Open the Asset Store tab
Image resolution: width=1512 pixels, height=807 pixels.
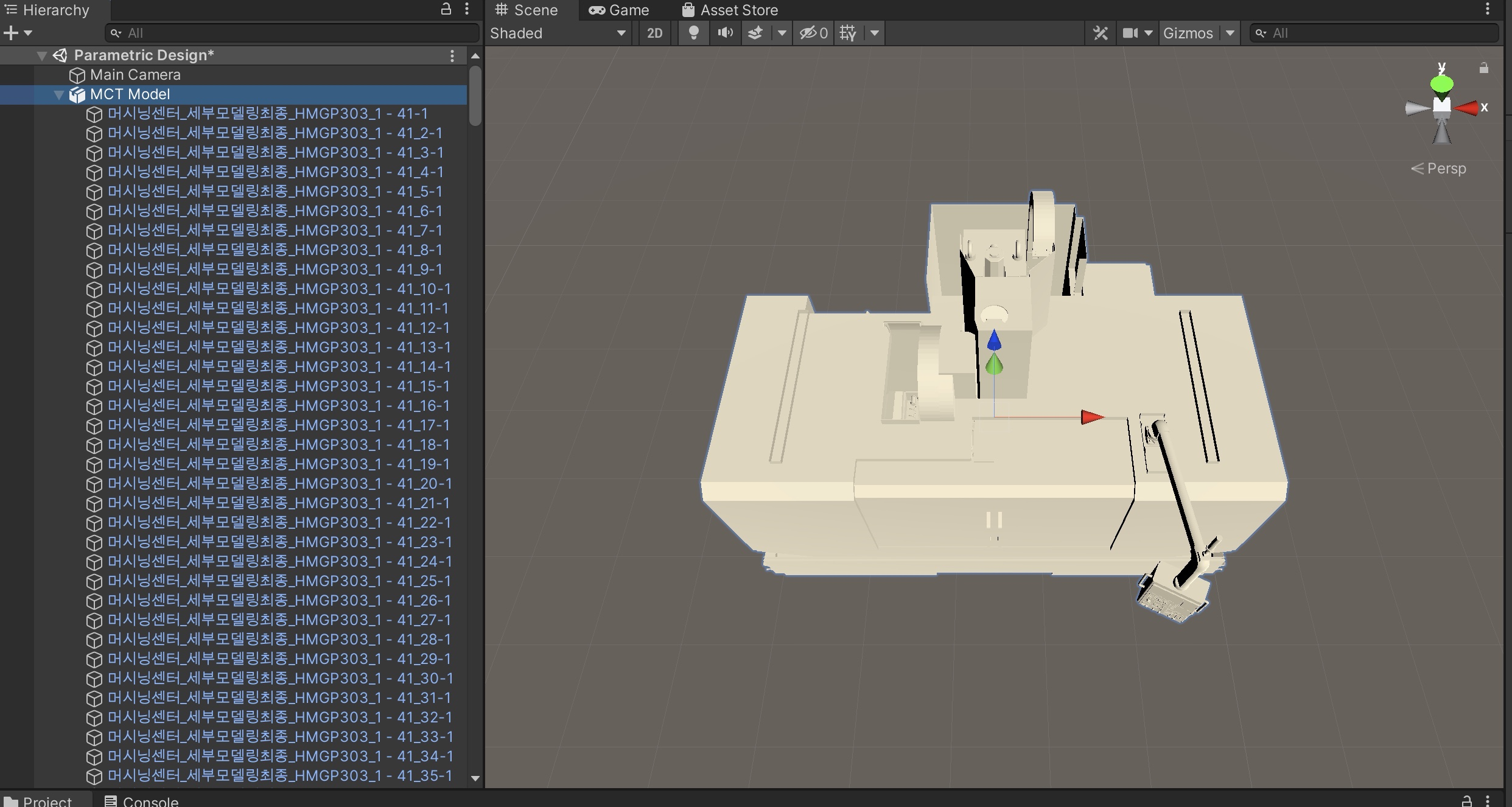coord(730,10)
